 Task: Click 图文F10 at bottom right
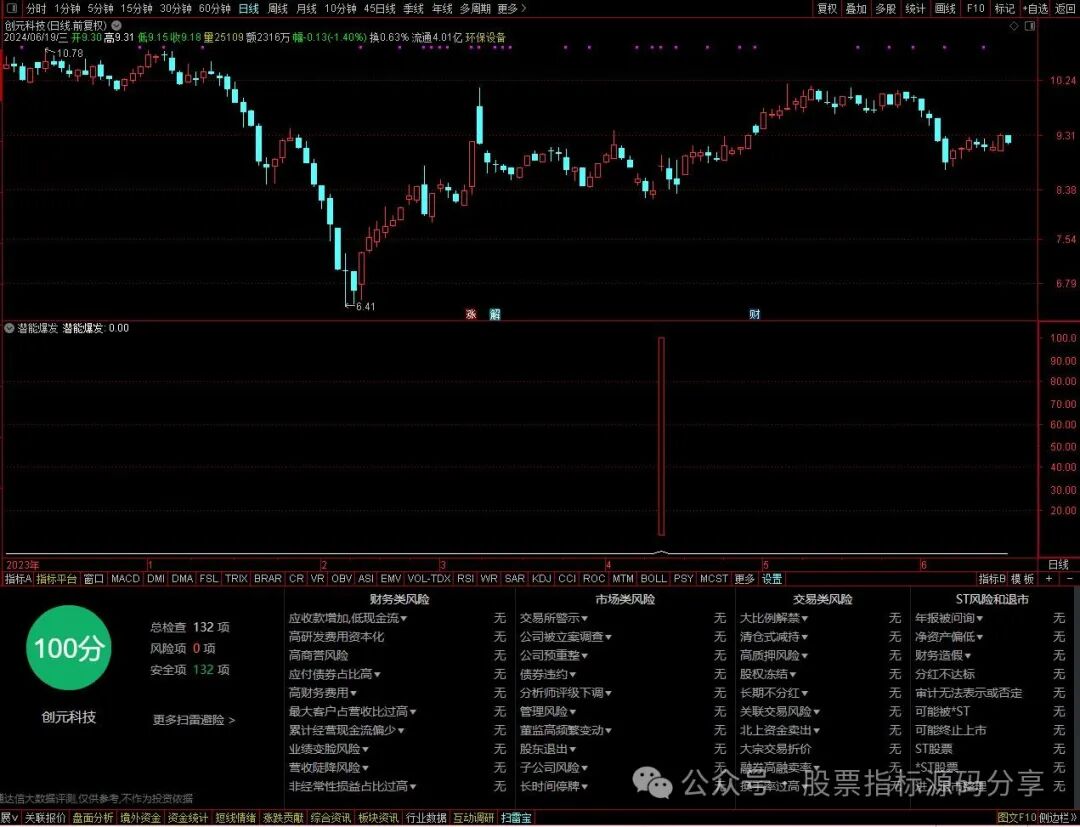pyautogui.click(x=1017, y=818)
